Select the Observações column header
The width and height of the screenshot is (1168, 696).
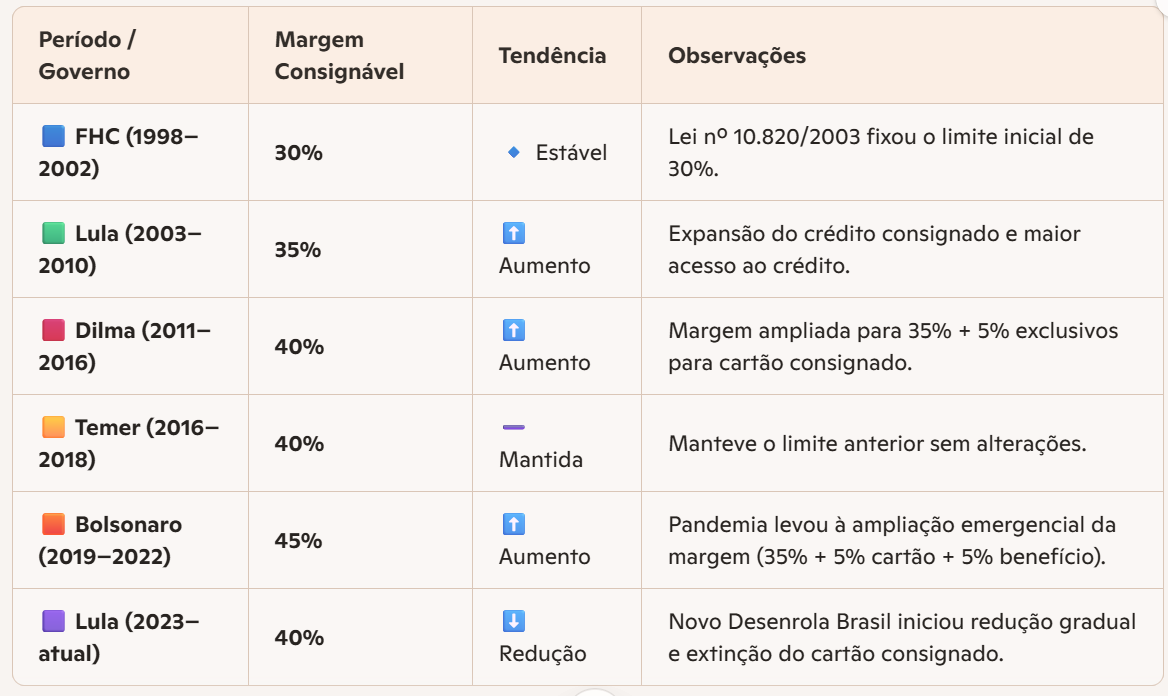pyautogui.click(x=737, y=55)
